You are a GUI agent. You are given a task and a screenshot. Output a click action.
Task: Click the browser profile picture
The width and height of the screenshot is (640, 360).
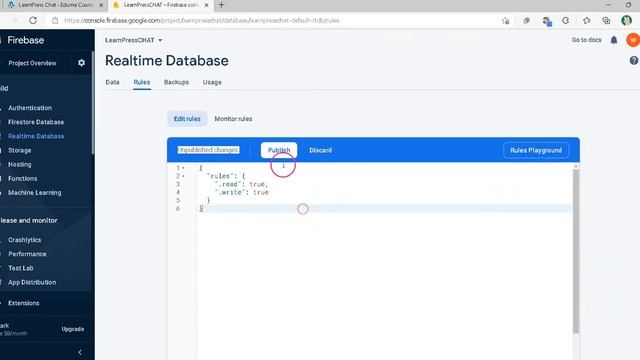pyautogui.click(x=626, y=20)
